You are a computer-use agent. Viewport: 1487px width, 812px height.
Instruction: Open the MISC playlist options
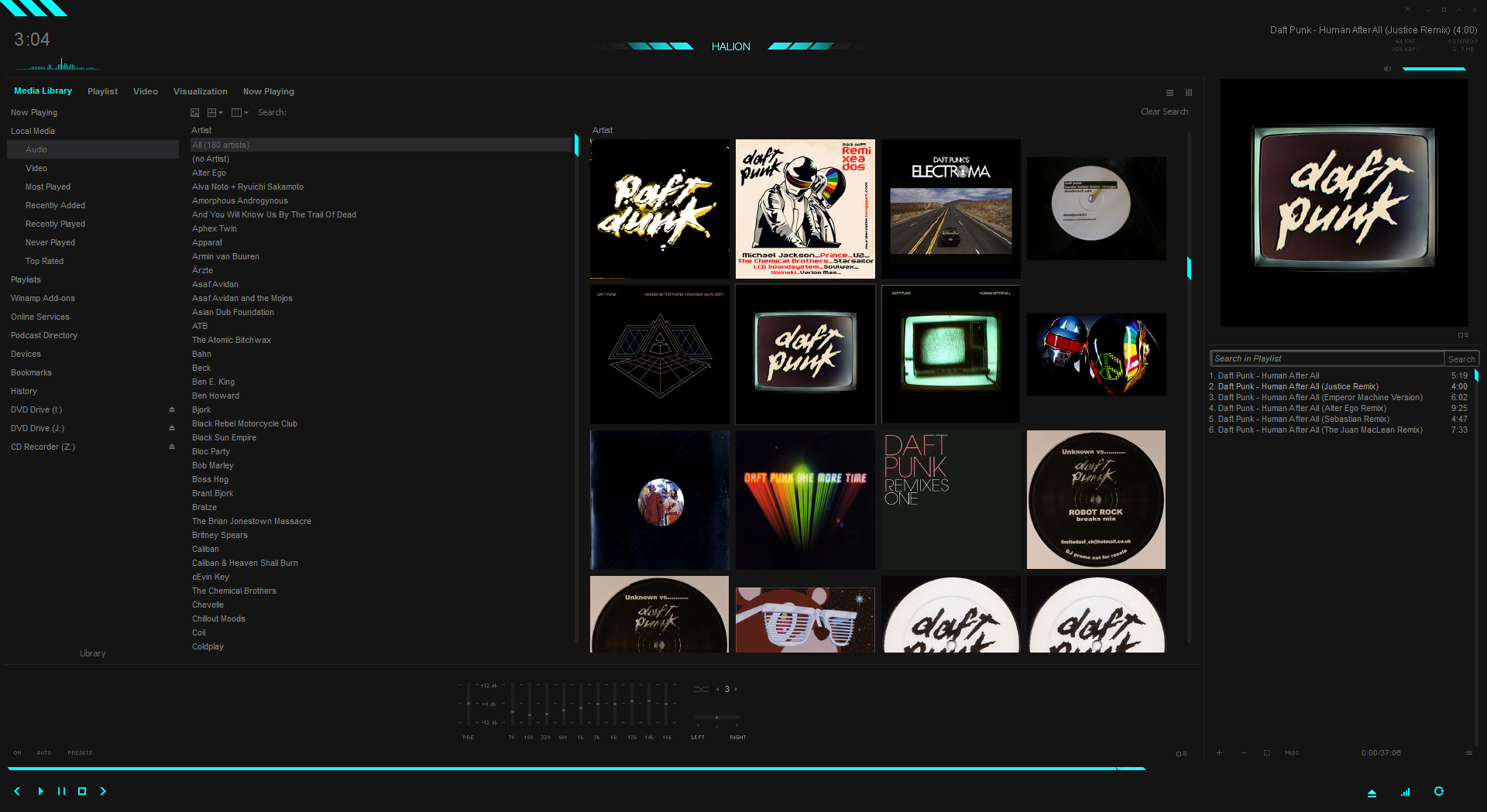(1291, 752)
